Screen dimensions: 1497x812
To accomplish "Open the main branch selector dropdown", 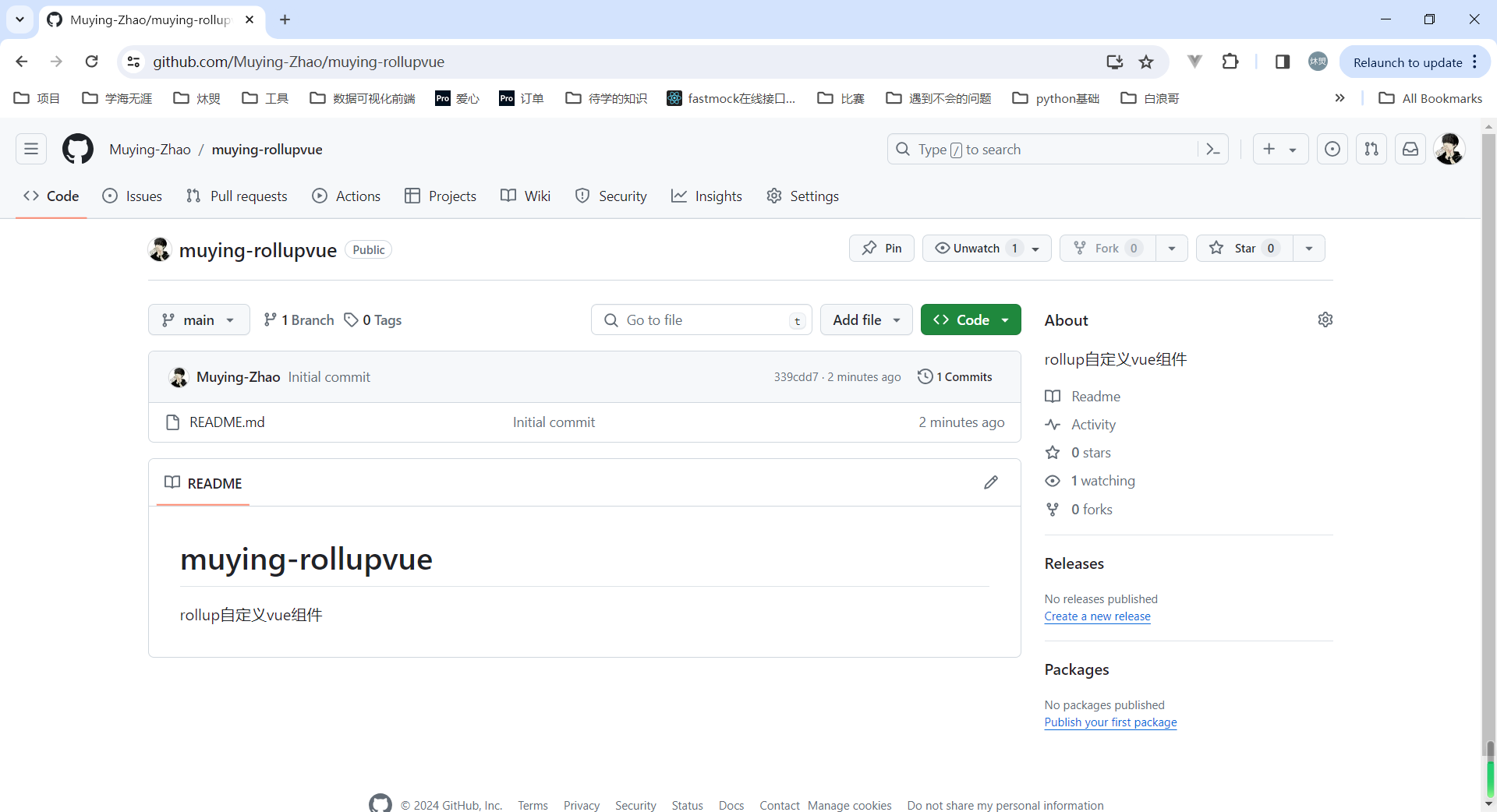I will point(199,320).
